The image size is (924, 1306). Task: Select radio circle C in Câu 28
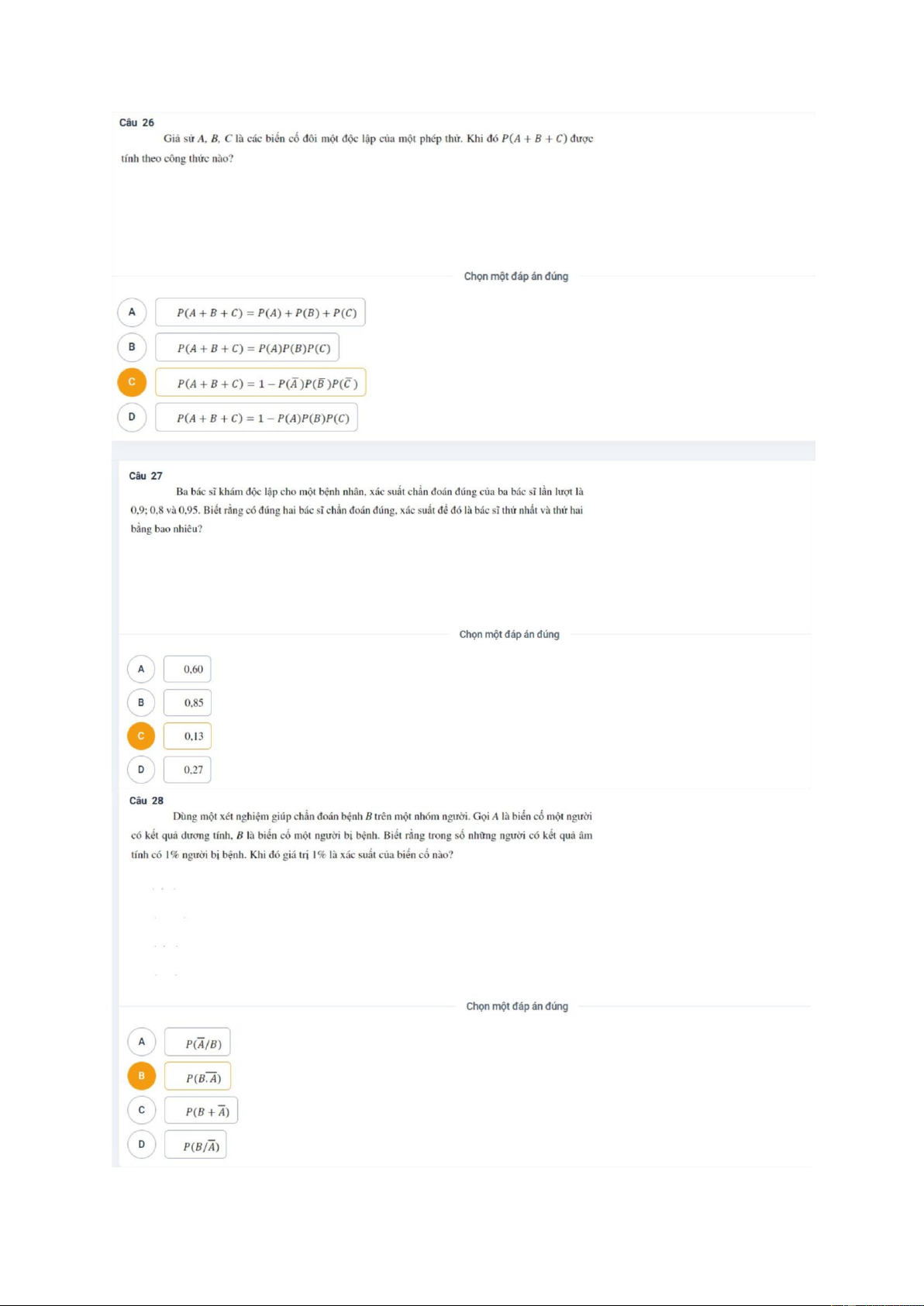pos(142,1110)
